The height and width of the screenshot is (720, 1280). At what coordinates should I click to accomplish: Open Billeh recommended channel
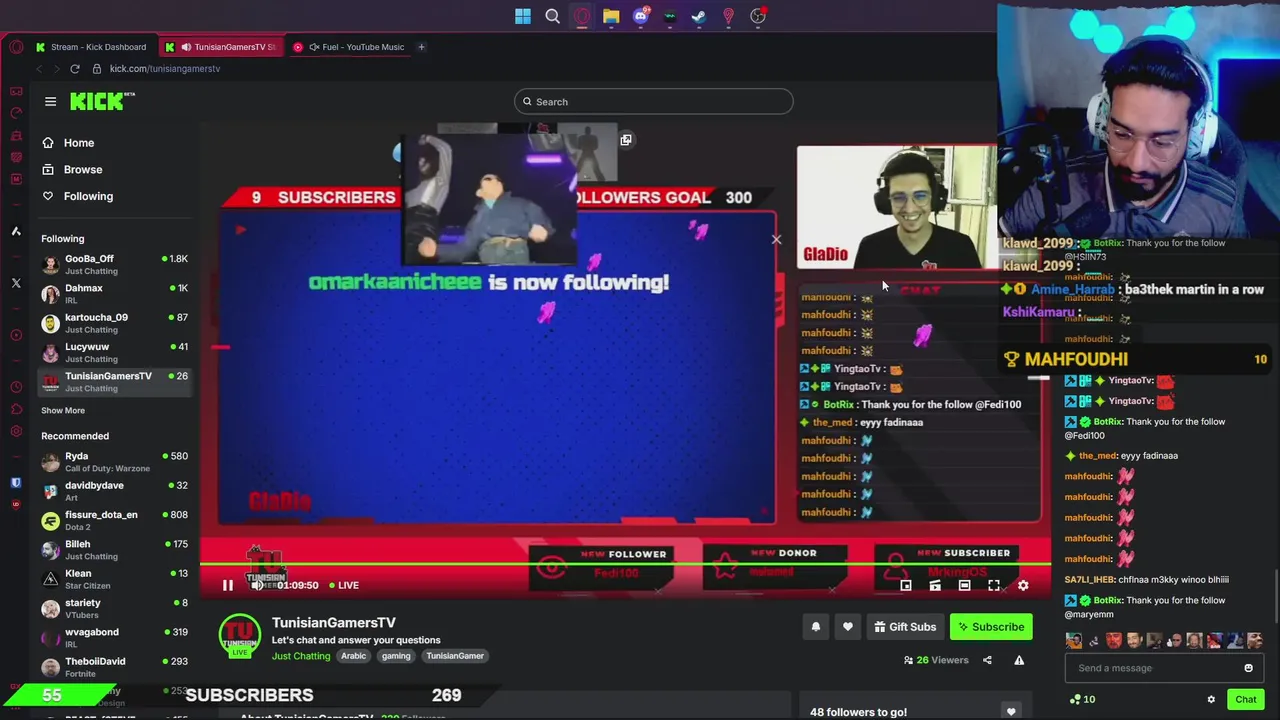(x=114, y=550)
